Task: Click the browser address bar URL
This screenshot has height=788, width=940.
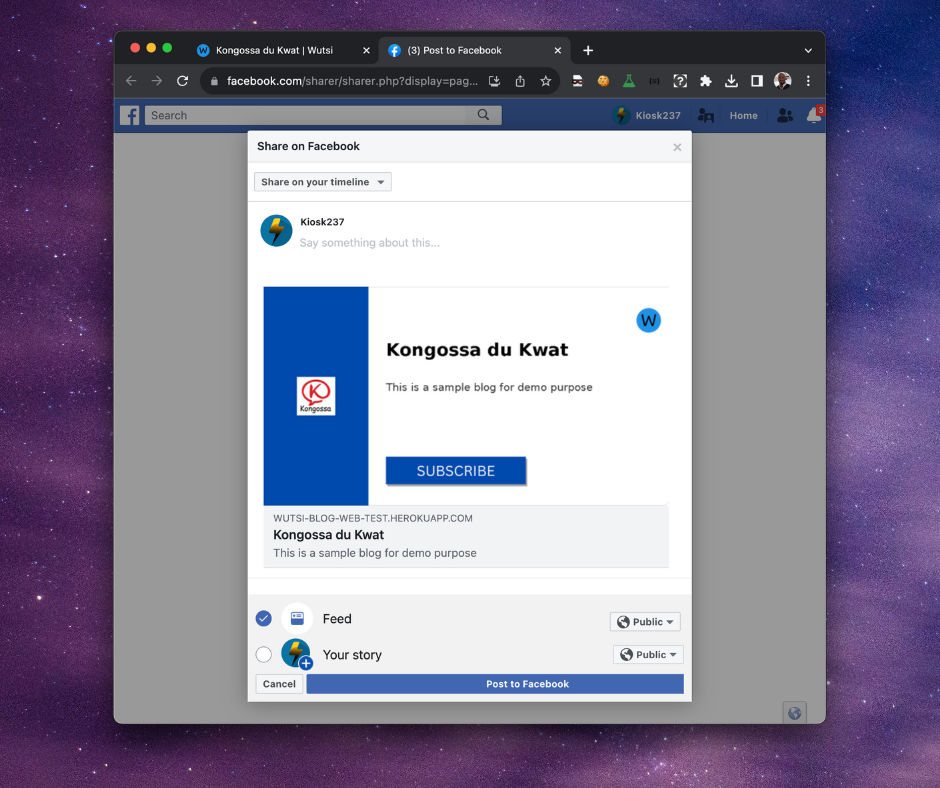Action: (352, 81)
